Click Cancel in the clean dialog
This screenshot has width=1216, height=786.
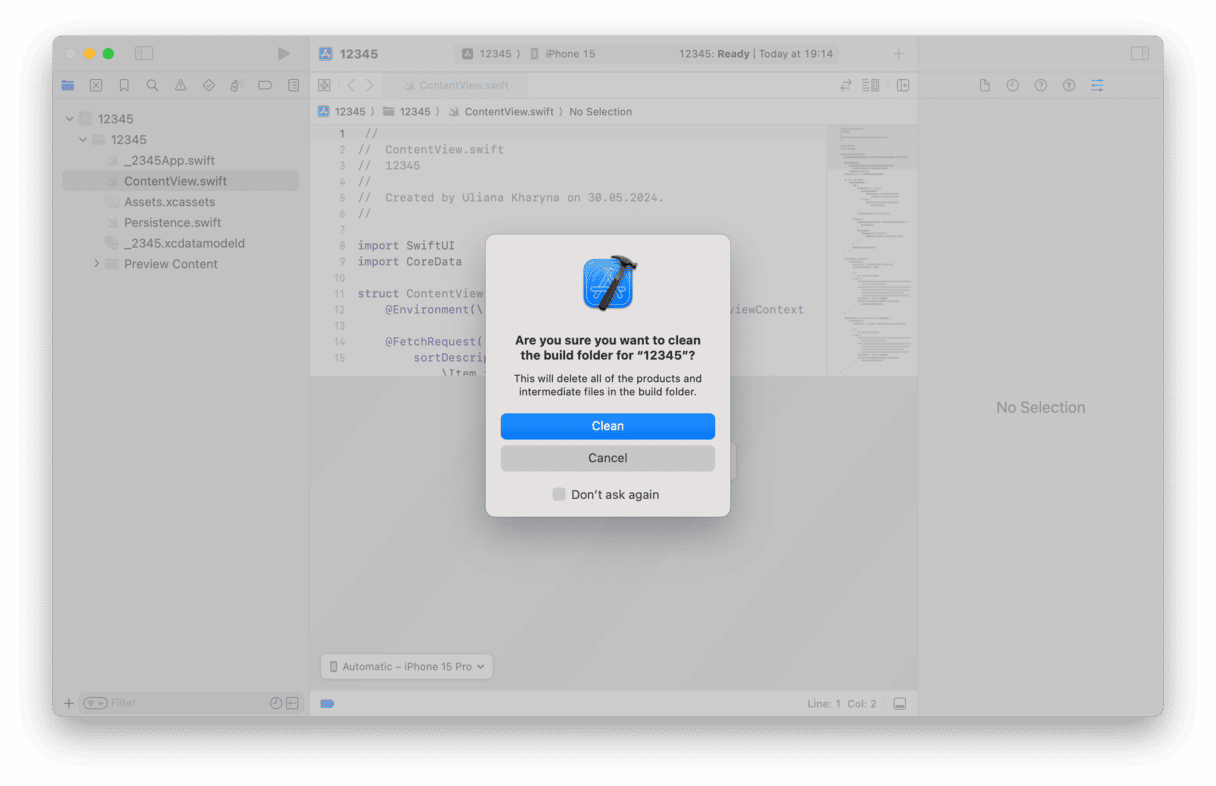[x=607, y=458]
